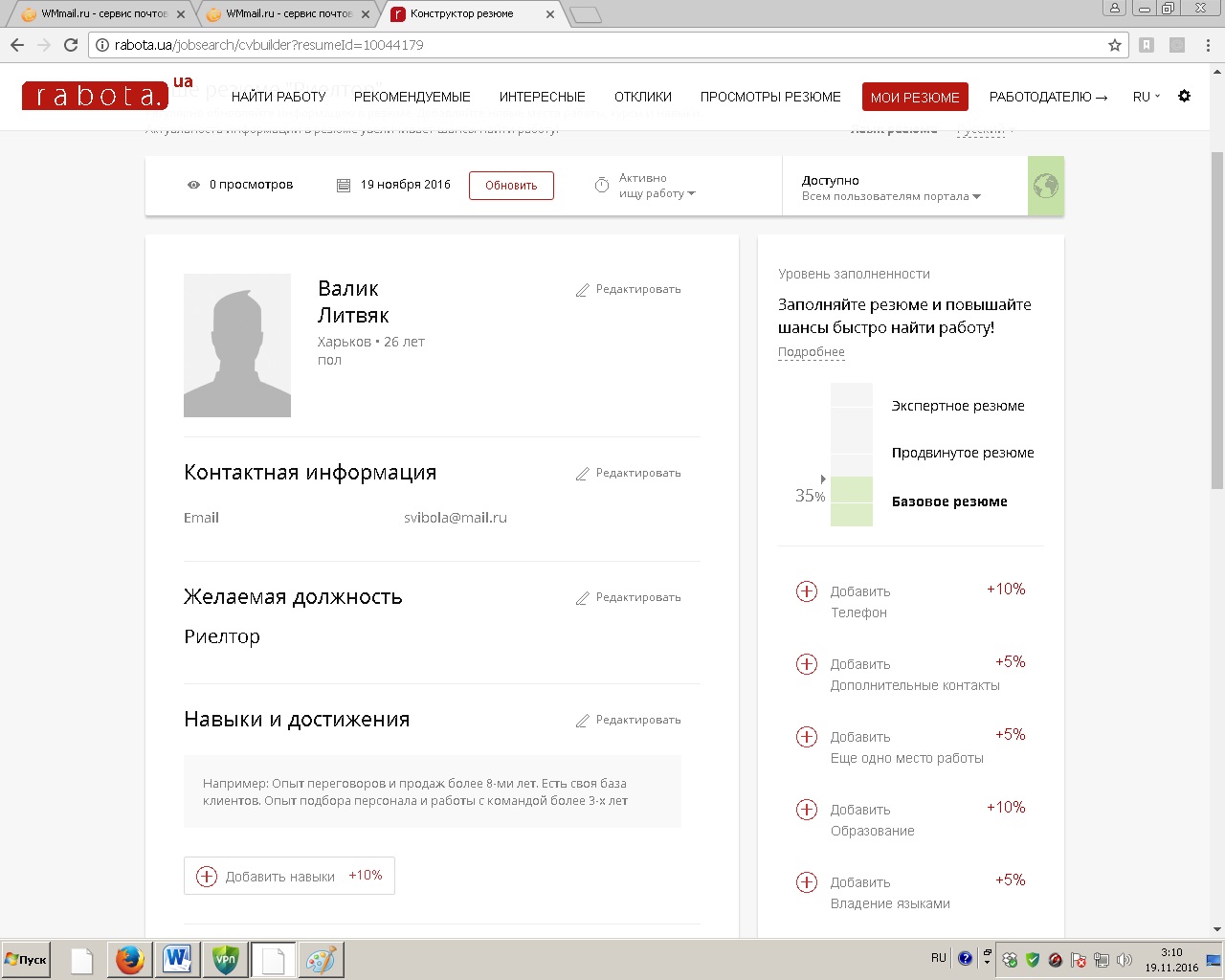The image size is (1225, 980).
Task: Click the Подробнее link
Action: tap(811, 352)
